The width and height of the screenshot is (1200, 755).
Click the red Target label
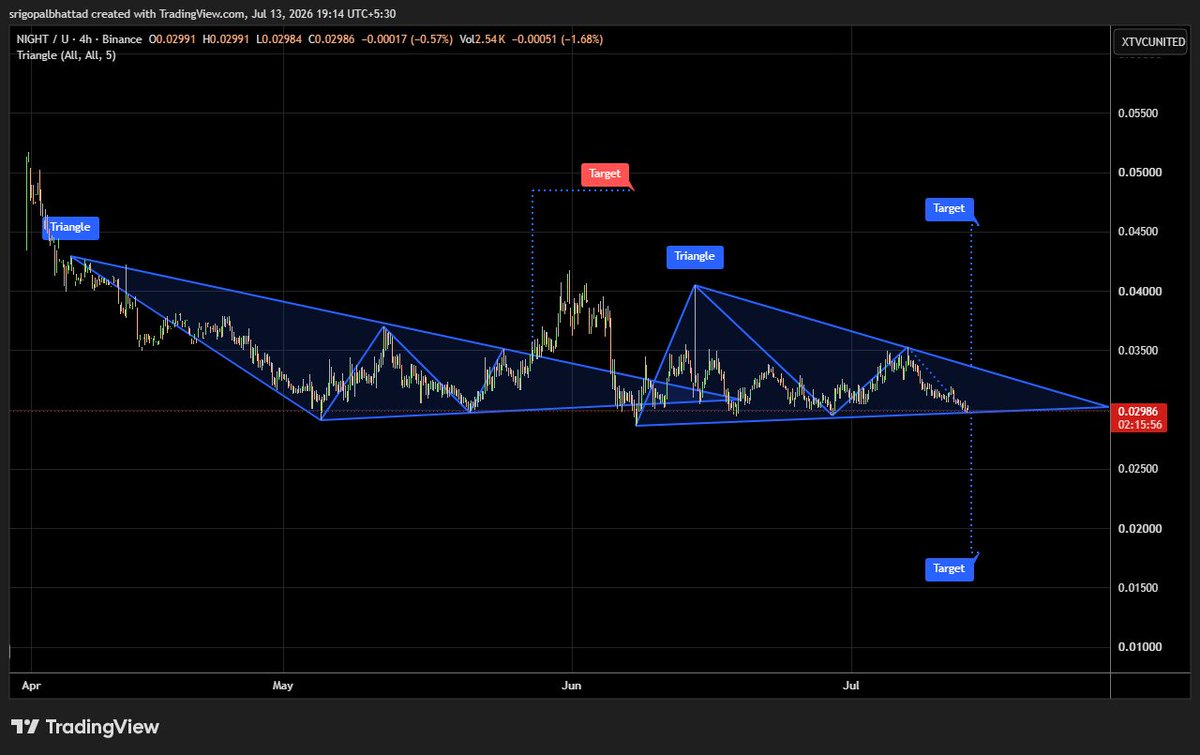point(605,173)
